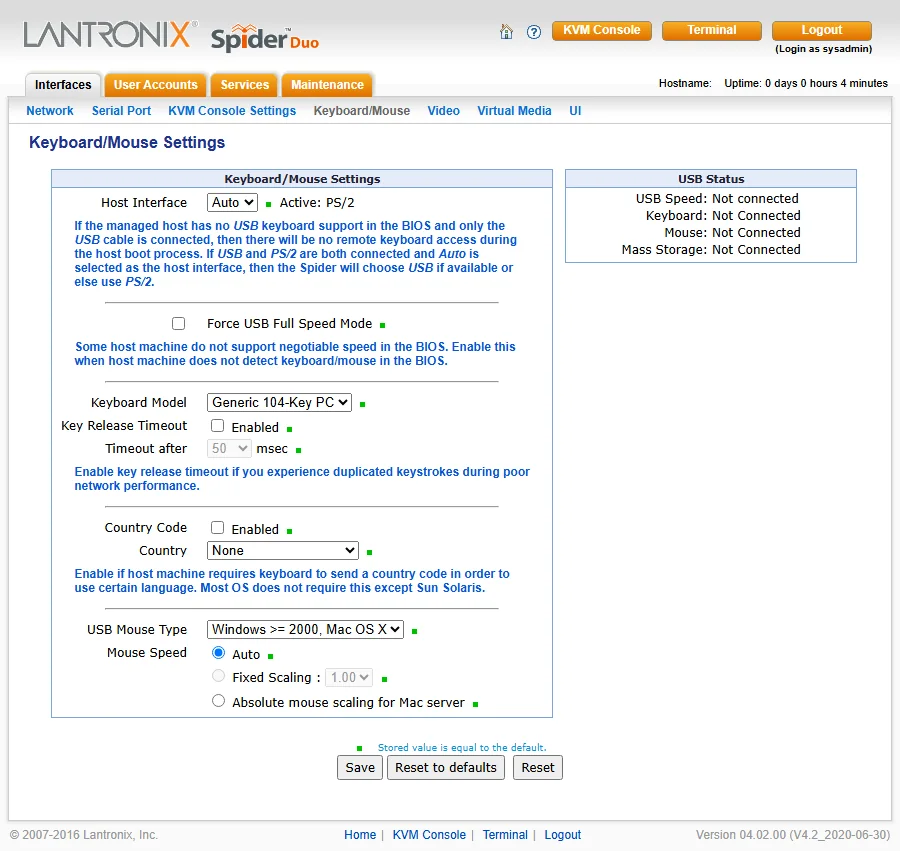Switch to the Services tab
Image resolution: width=900 pixels, height=851 pixels.
click(x=245, y=85)
